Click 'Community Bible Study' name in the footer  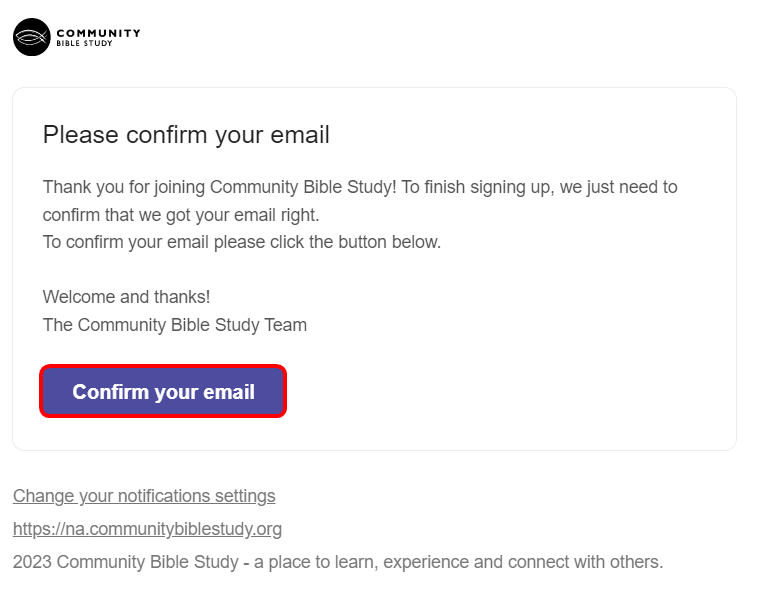[147, 562]
